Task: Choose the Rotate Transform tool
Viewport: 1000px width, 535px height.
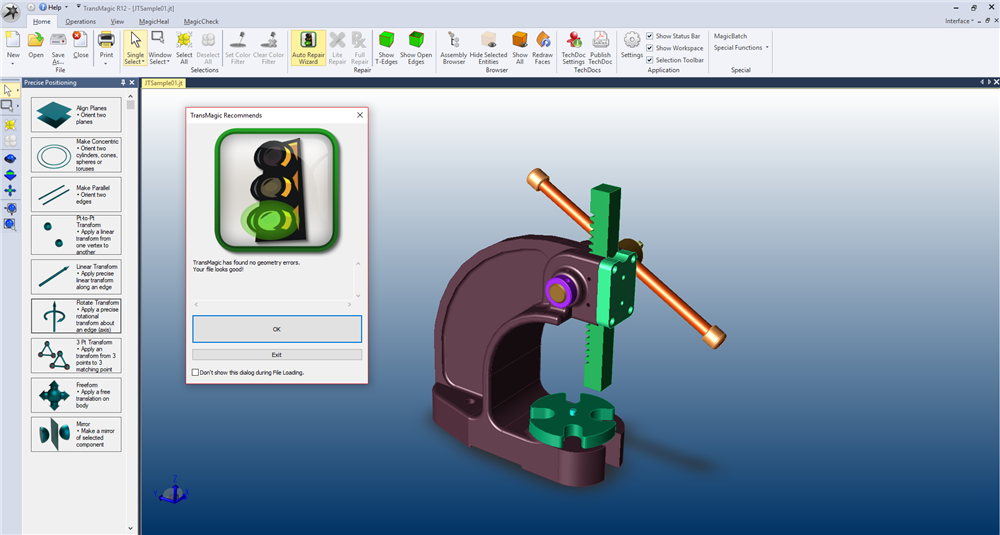Action: (76, 315)
